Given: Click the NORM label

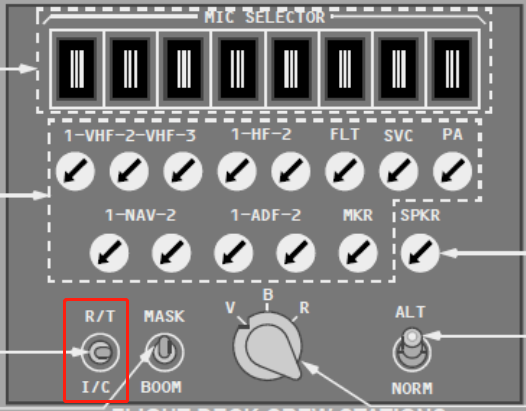Looking at the screenshot, I should tap(412, 389).
